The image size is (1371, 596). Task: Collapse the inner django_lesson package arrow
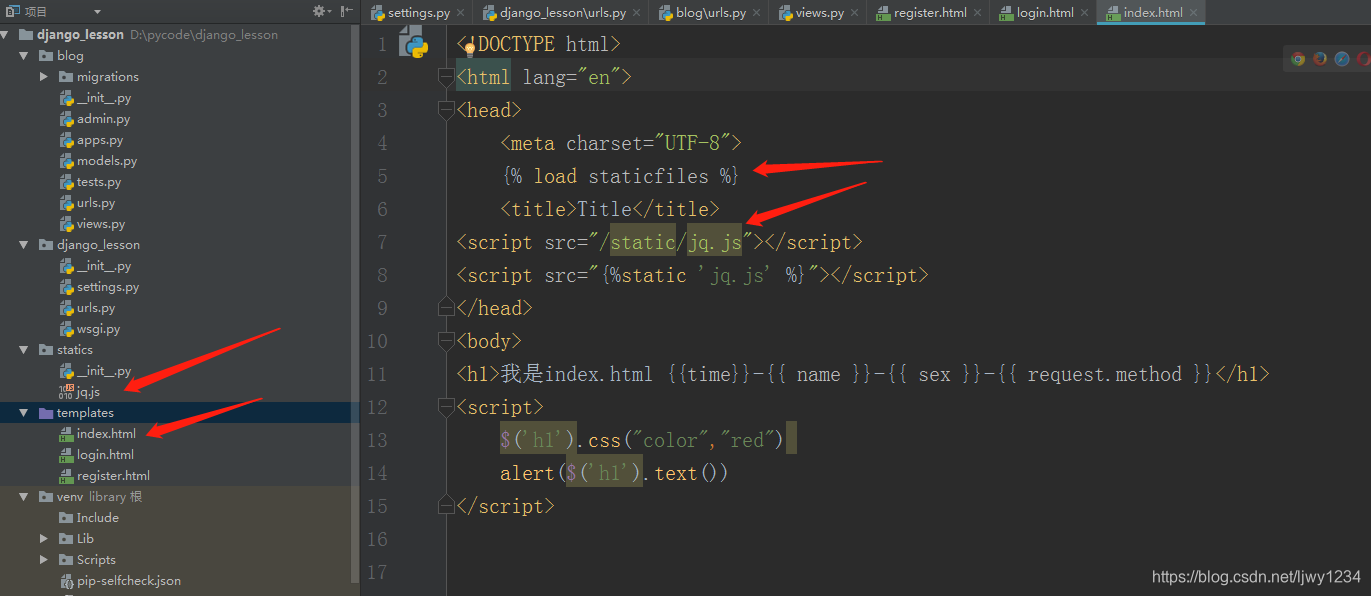click(x=24, y=244)
